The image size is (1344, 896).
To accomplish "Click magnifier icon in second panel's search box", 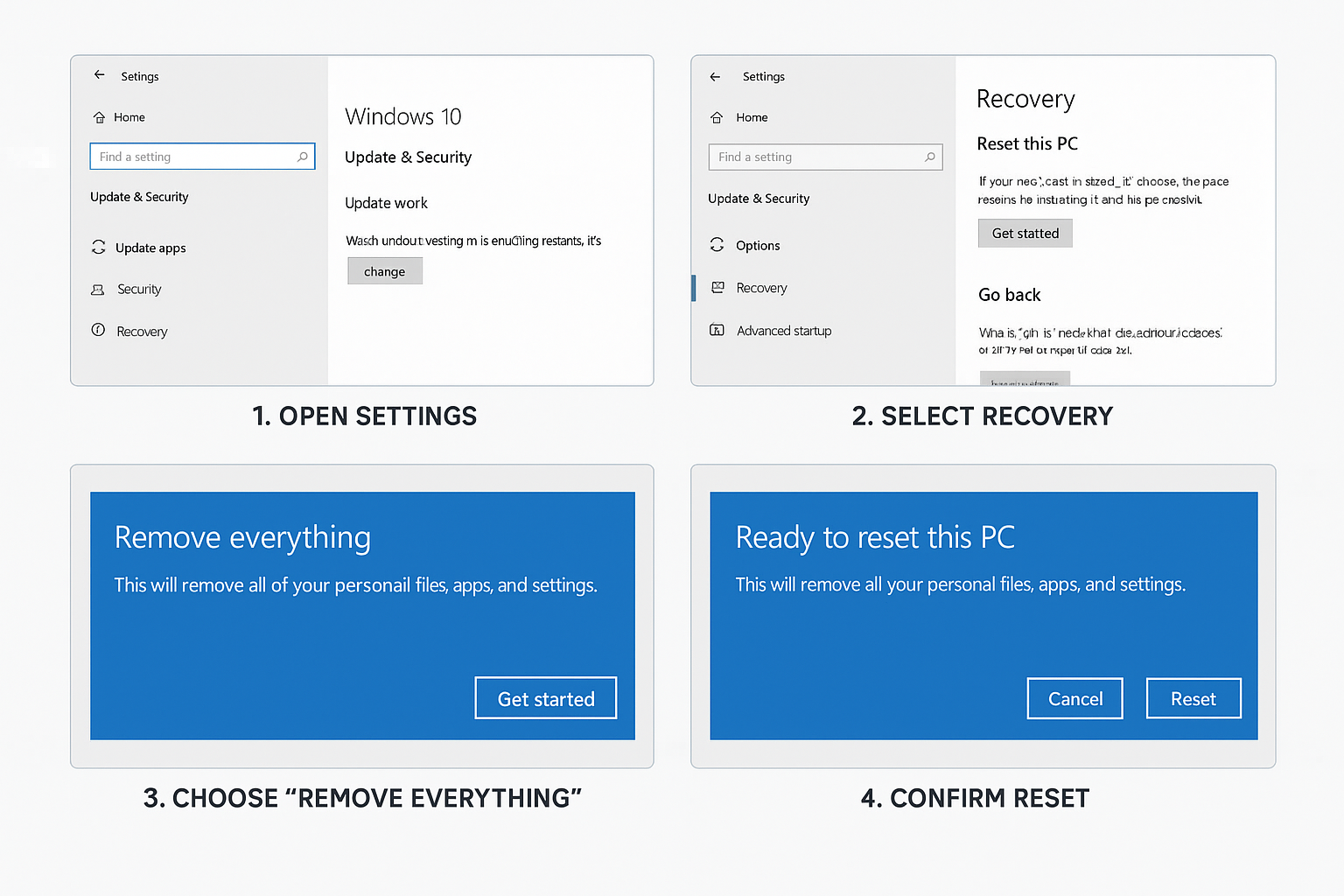I will (x=930, y=157).
